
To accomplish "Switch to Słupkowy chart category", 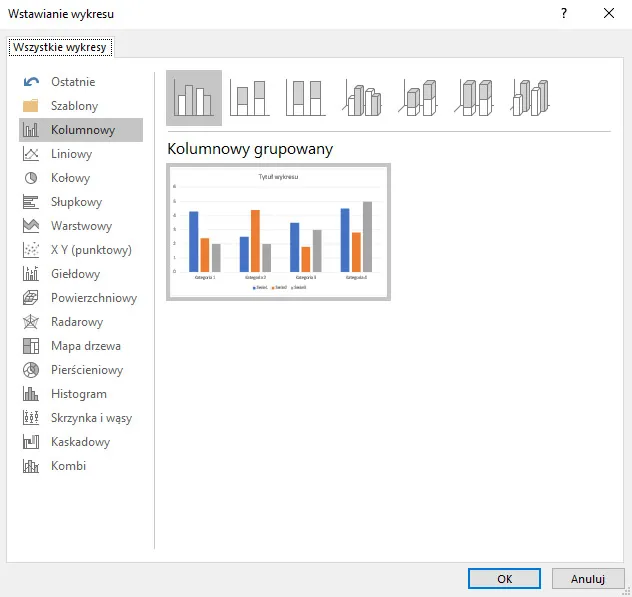I will coord(76,202).
